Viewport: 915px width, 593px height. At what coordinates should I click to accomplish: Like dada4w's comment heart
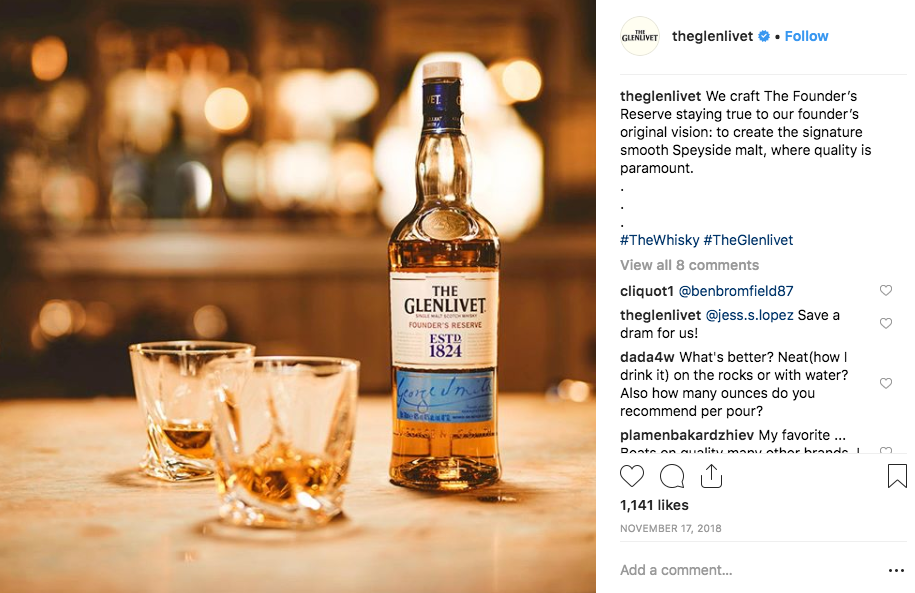pyautogui.click(x=886, y=383)
